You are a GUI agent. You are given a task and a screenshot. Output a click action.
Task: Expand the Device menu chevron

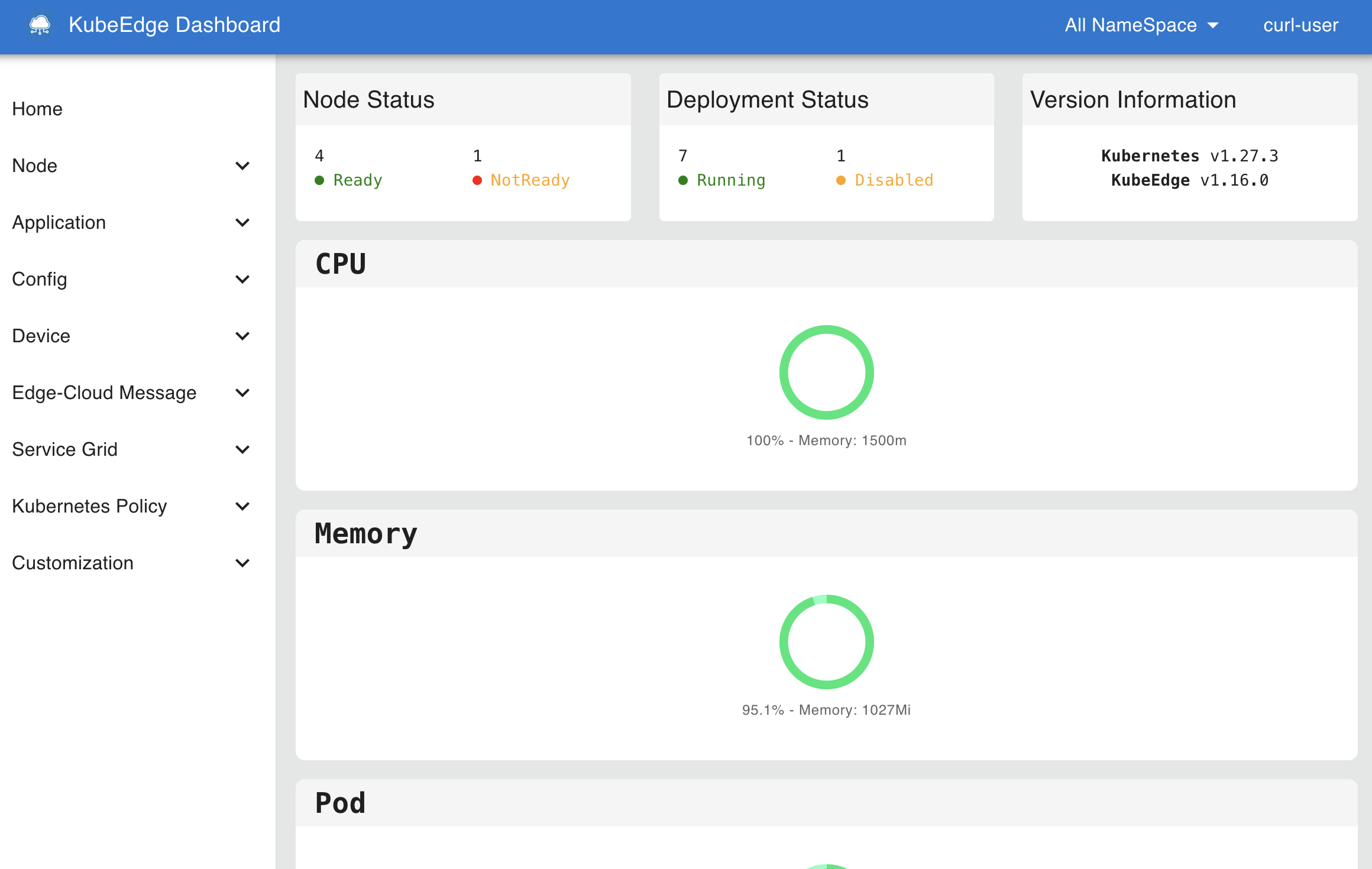(242, 336)
